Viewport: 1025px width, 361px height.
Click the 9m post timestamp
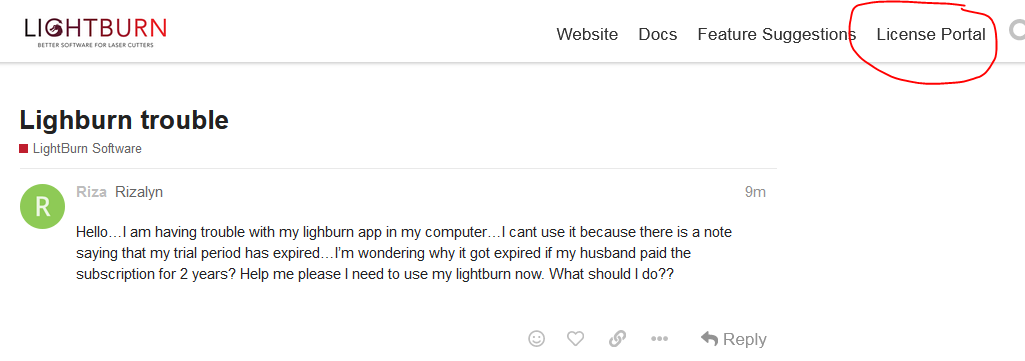pos(755,192)
